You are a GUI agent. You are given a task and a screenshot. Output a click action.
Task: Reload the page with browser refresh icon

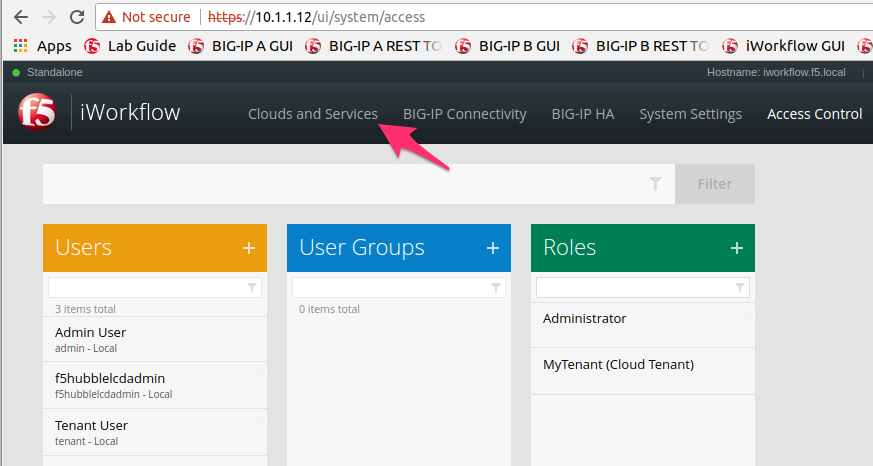pos(77,17)
